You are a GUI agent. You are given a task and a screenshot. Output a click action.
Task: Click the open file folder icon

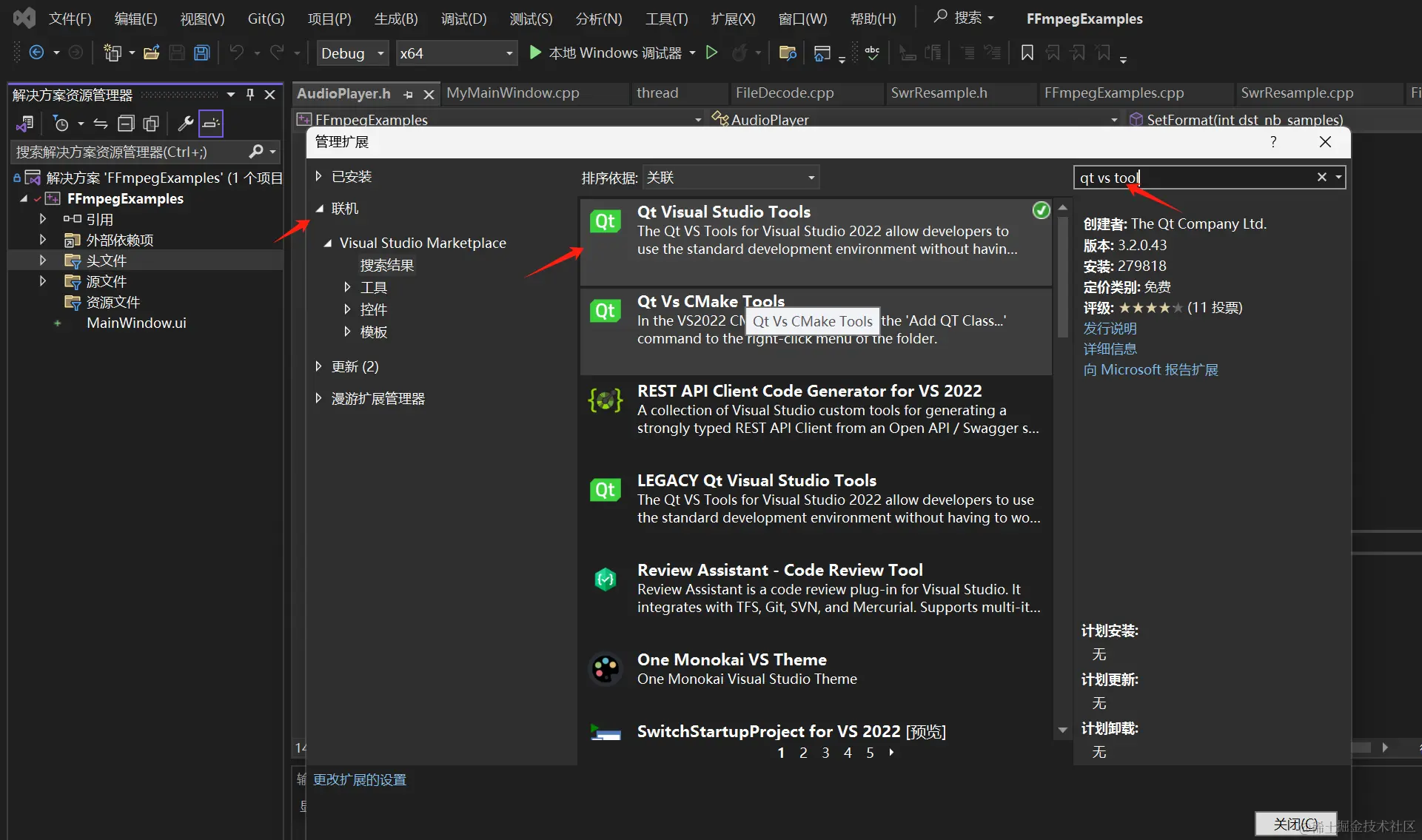pos(152,53)
